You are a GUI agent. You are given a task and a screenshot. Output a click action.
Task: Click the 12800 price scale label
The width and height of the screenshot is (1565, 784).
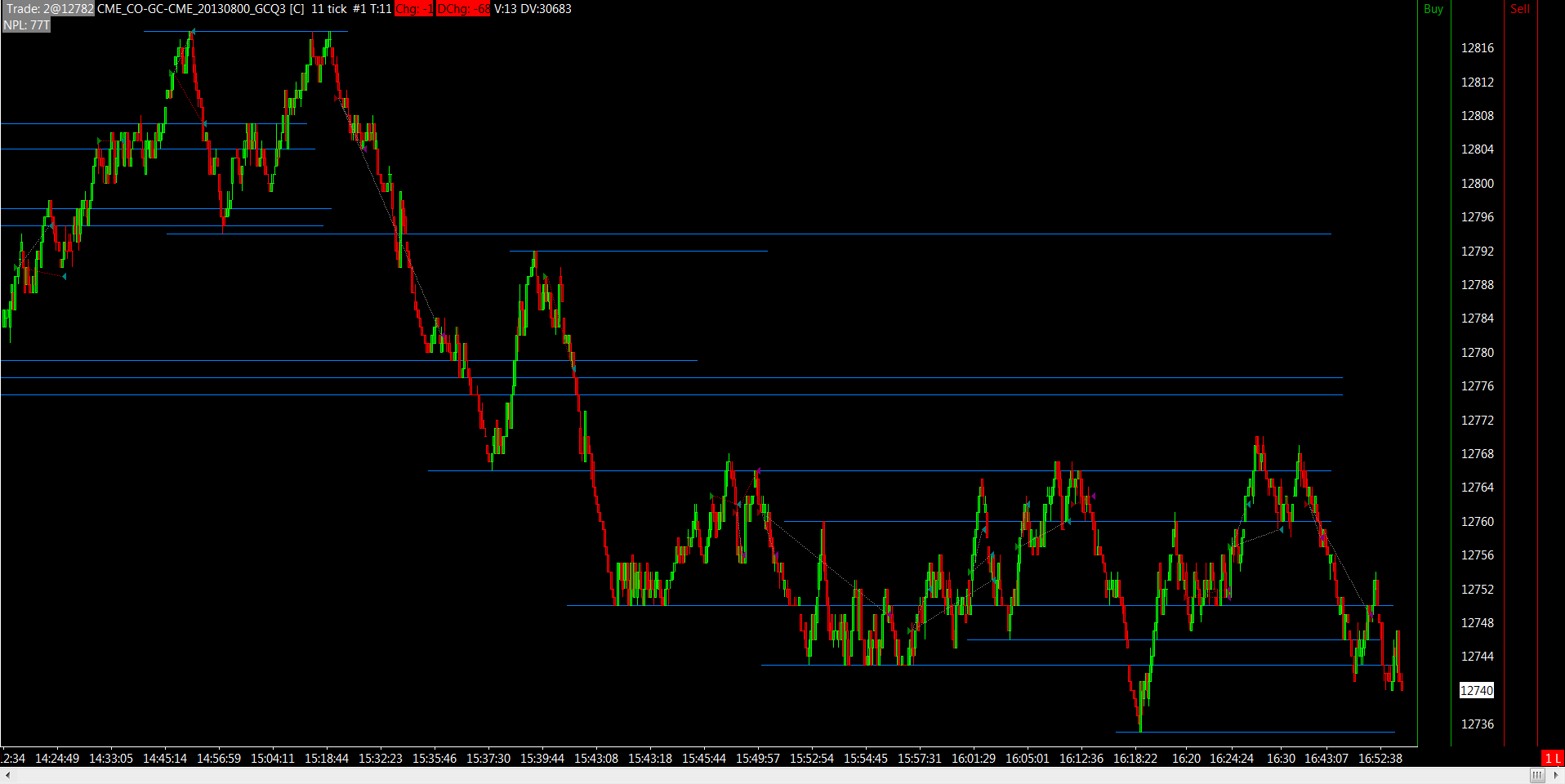[1478, 184]
